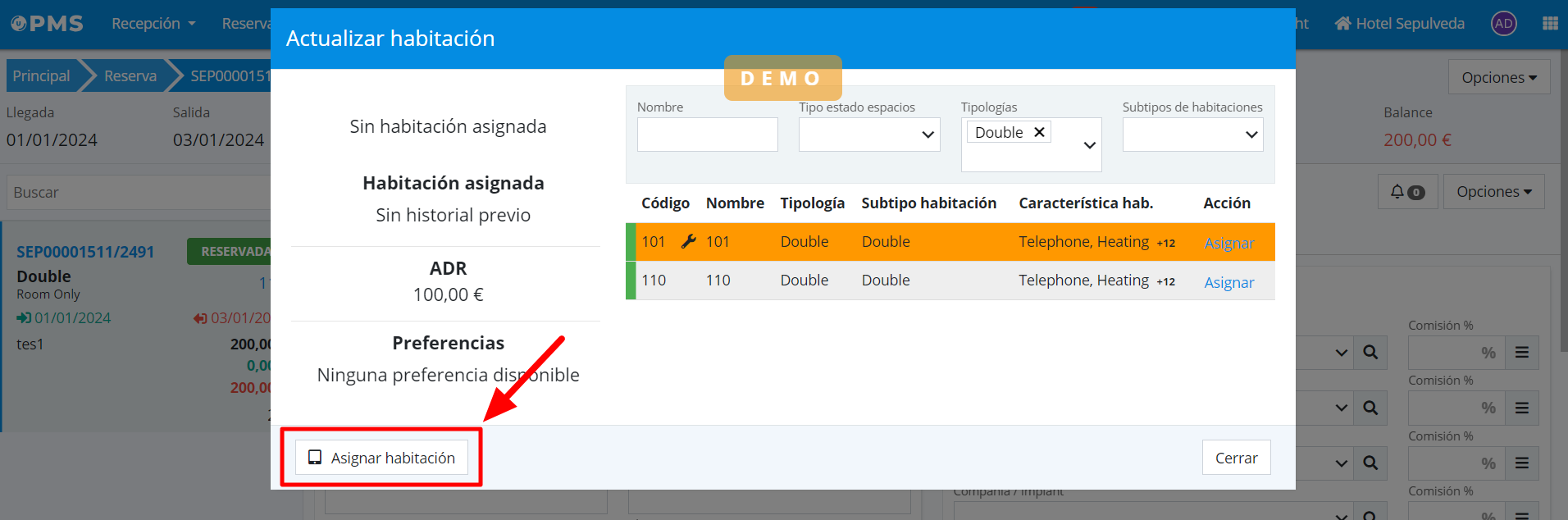Image resolution: width=1568 pixels, height=520 pixels.
Task: Click the AD user avatar
Action: click(1503, 24)
